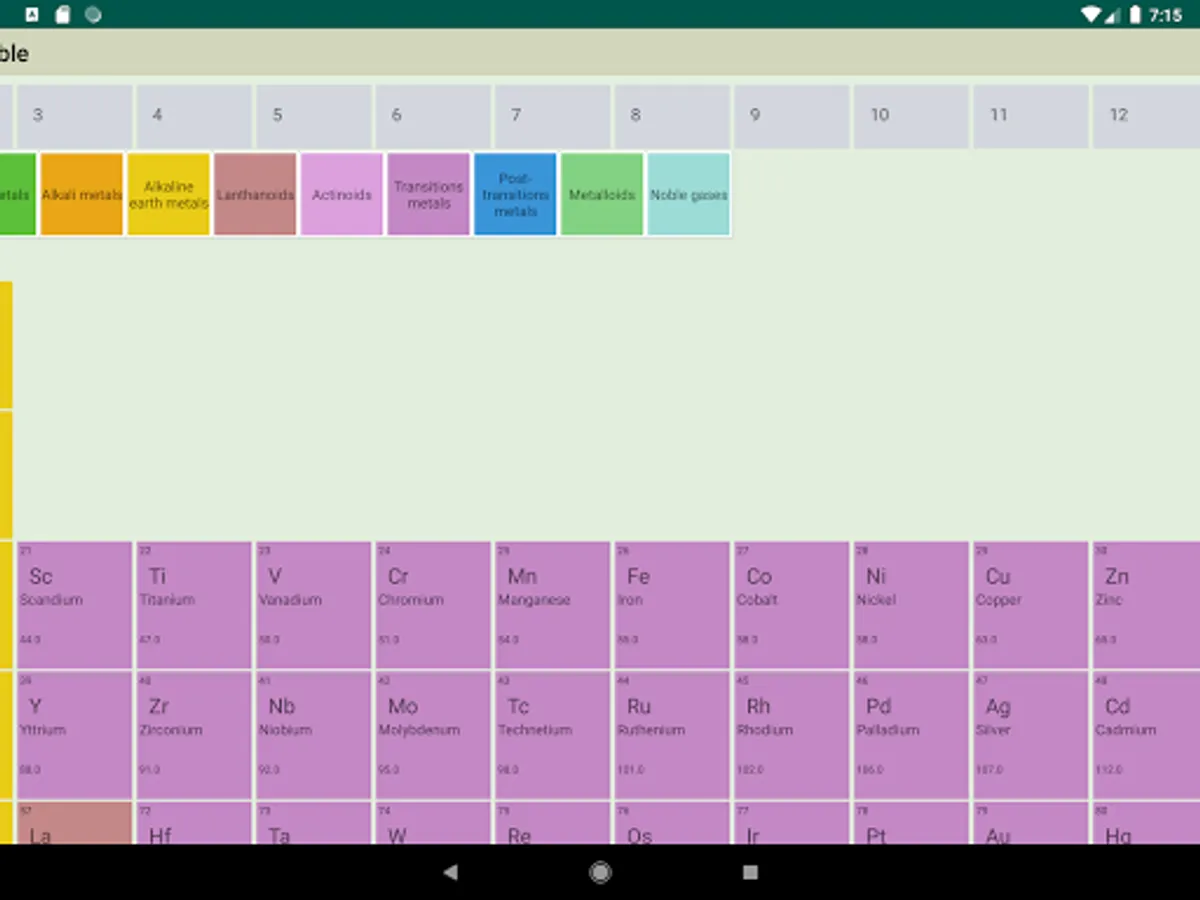Open the Silver (Ag) element tile
The width and height of the screenshot is (1200, 900).
pyautogui.click(x=1031, y=735)
